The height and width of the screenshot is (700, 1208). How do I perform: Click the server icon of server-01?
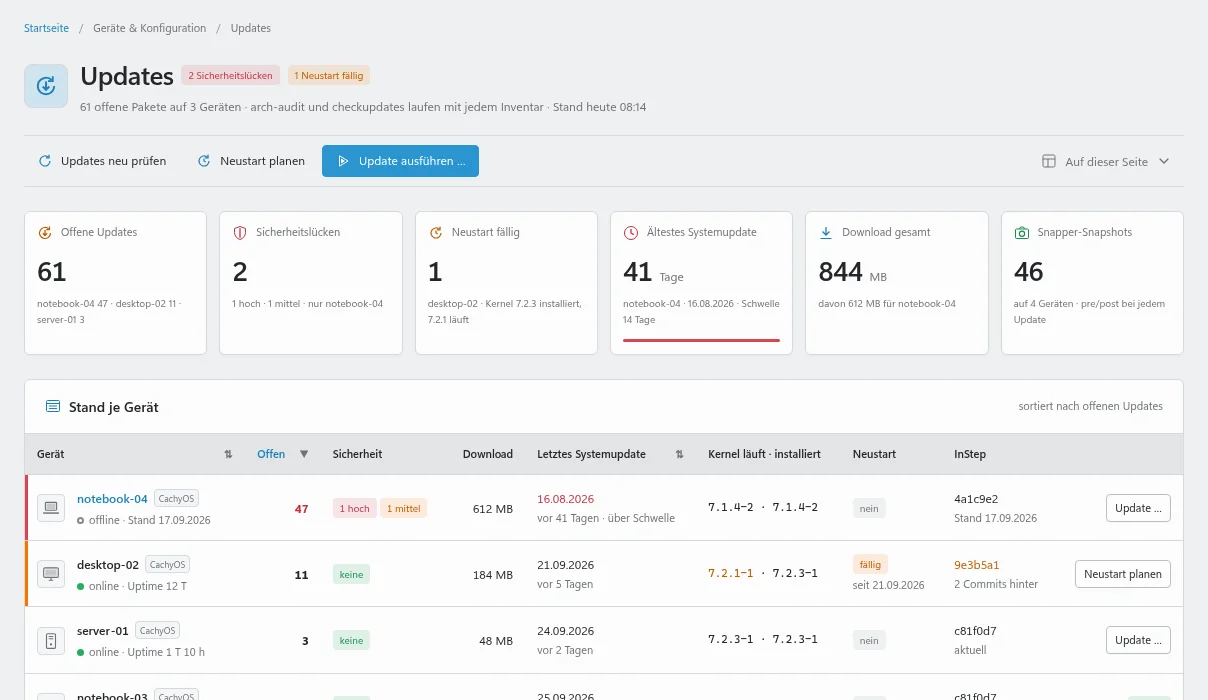coord(51,640)
